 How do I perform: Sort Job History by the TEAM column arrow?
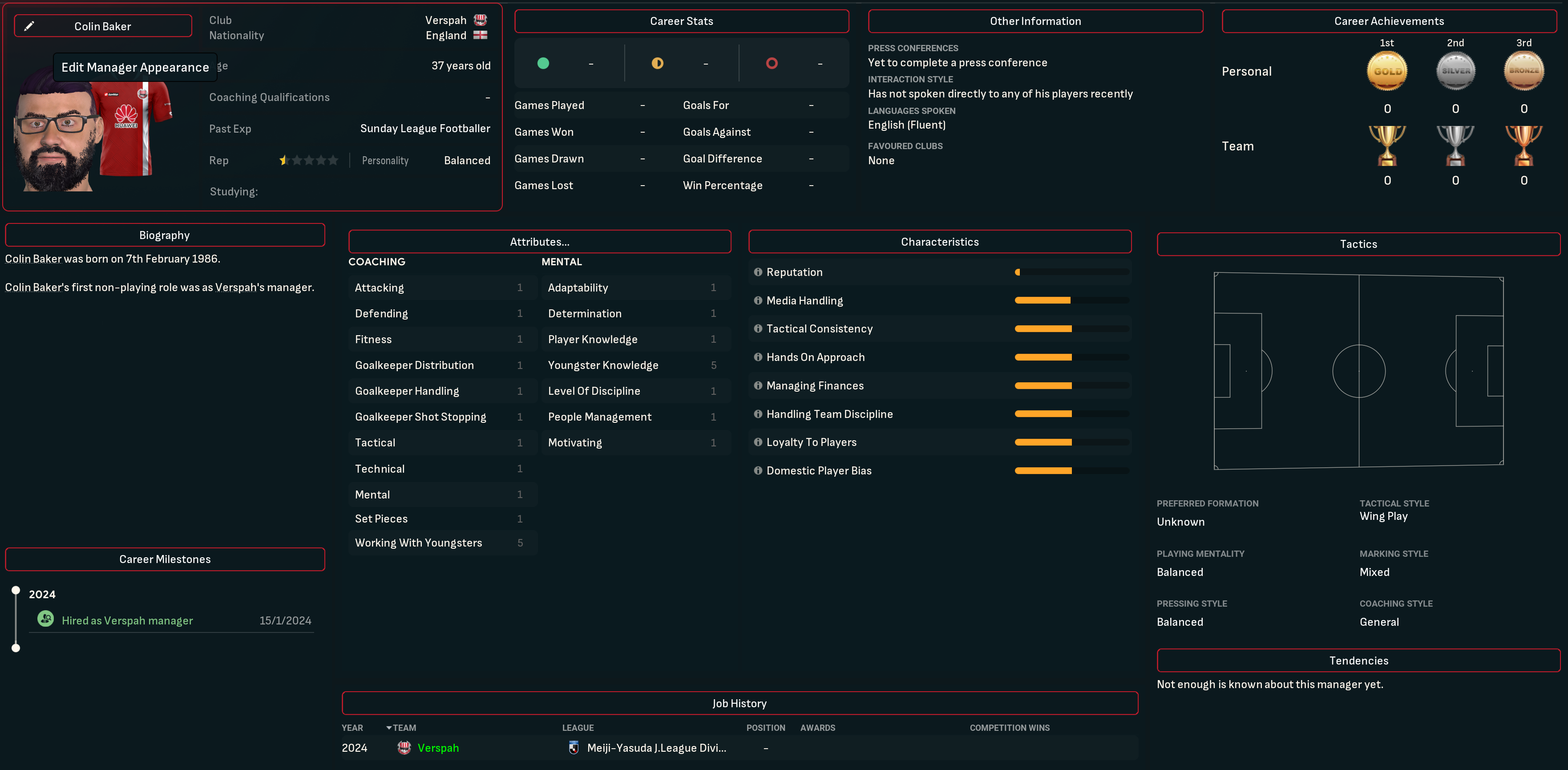pos(389,728)
